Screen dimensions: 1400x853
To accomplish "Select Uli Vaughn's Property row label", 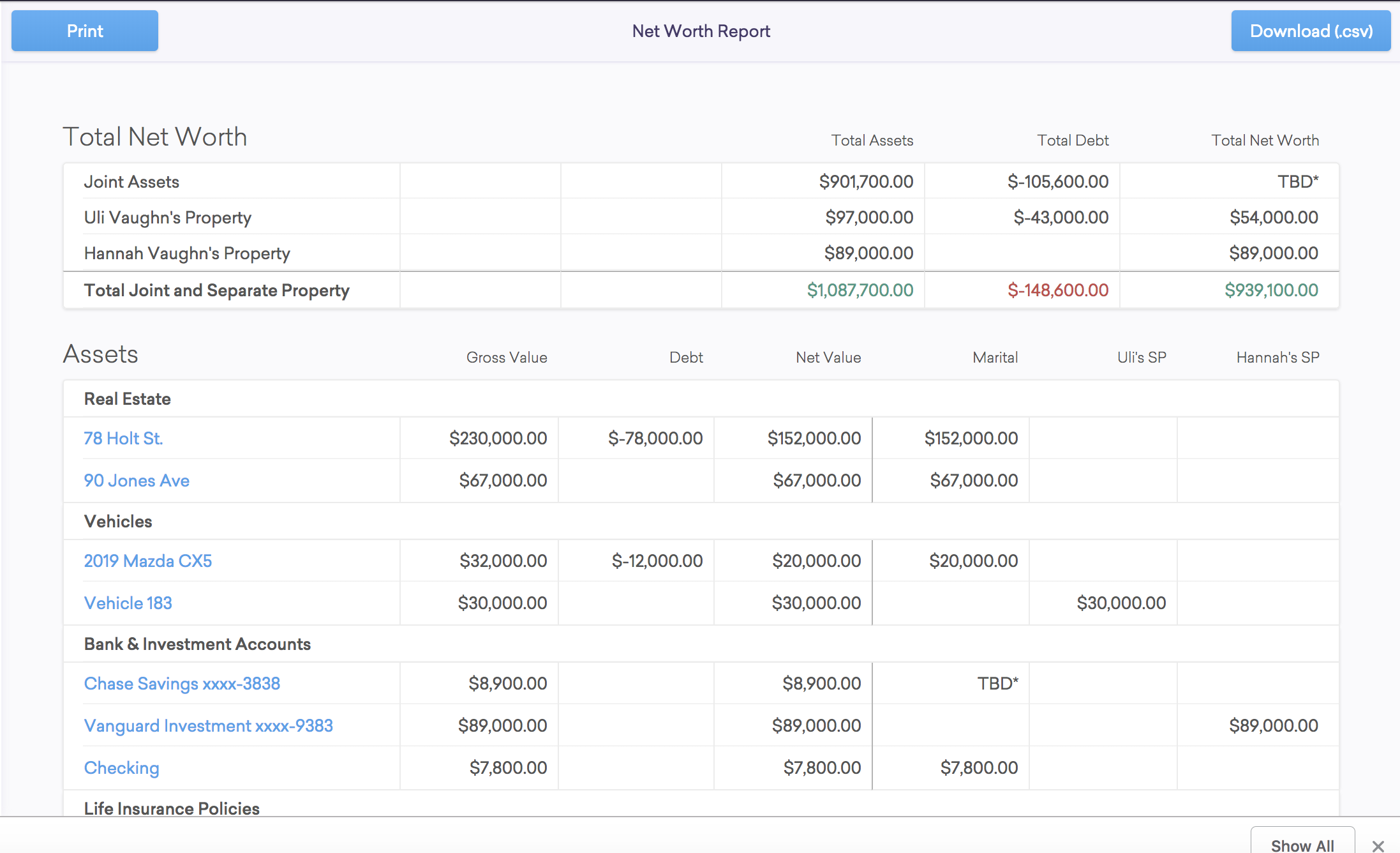I will tap(168, 217).
